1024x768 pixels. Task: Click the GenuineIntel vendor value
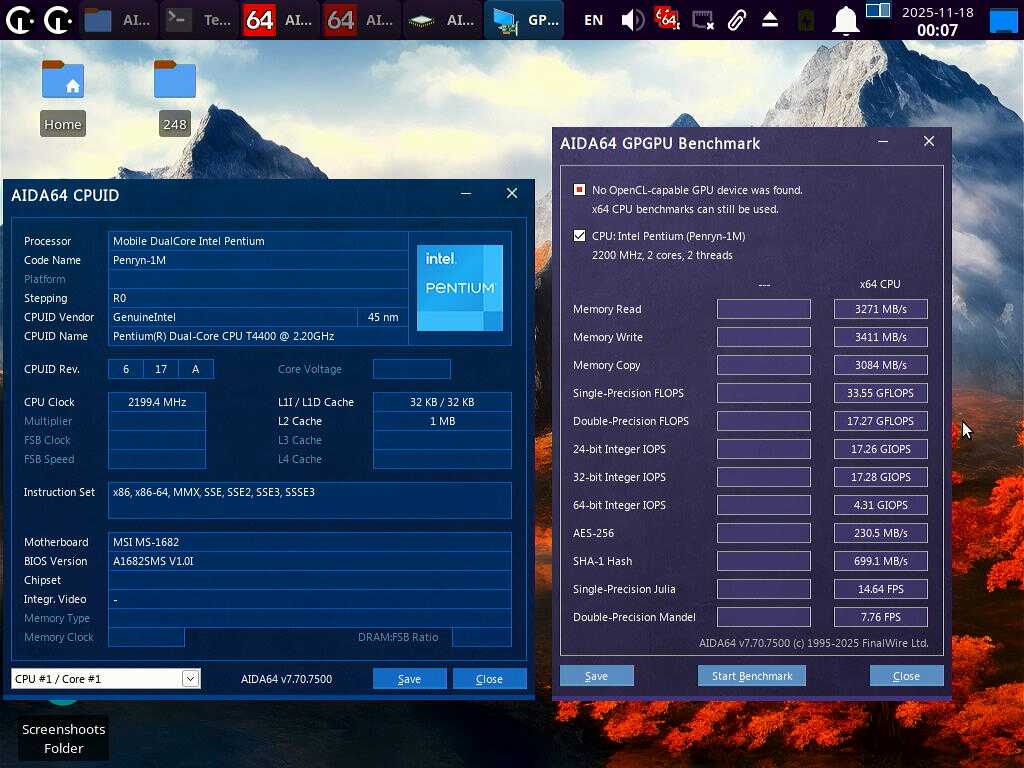point(232,317)
